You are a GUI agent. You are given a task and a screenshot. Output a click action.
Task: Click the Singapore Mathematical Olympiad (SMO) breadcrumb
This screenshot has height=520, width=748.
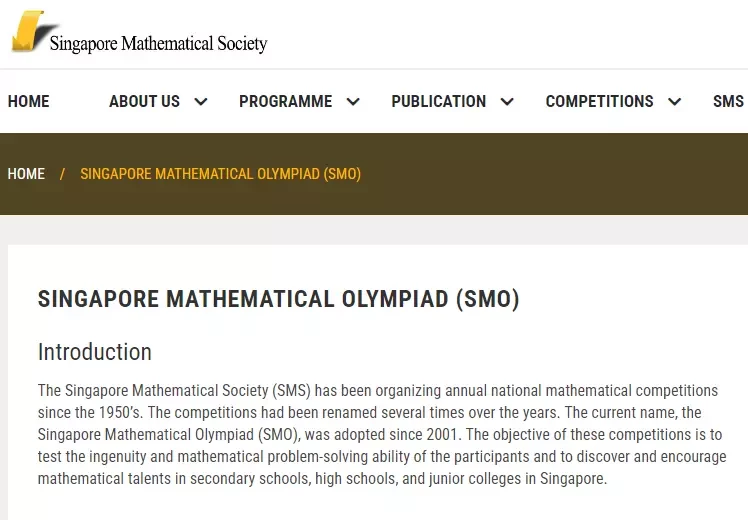coord(220,174)
